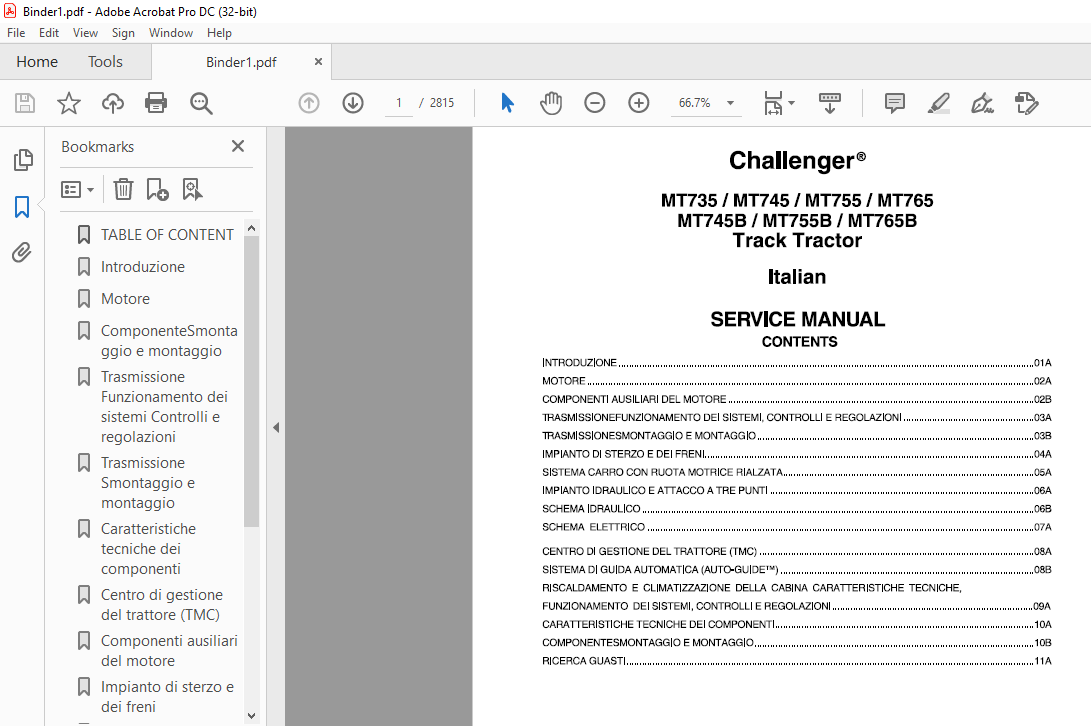Collapse navigation pane with side arrow
This screenshot has width=1091, height=726.
click(276, 427)
